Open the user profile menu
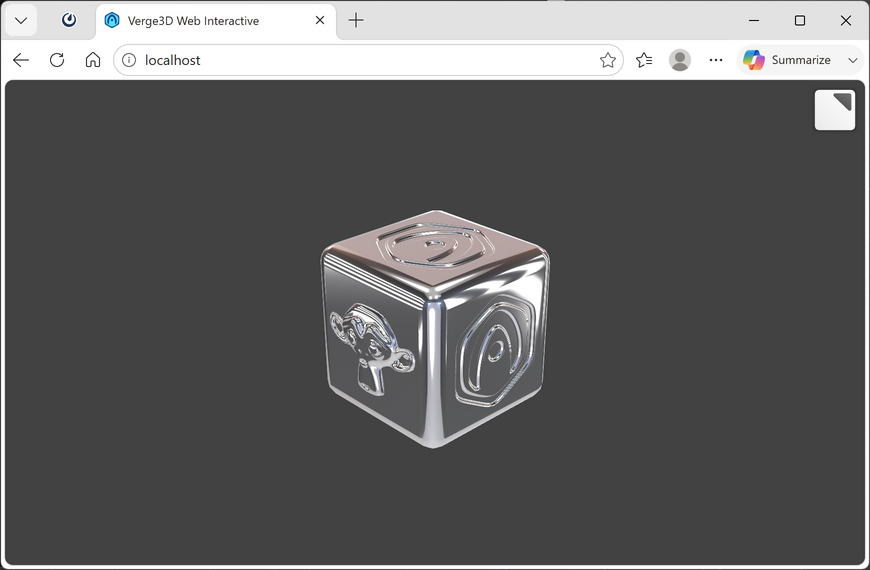Viewport: 870px width, 570px height. click(x=680, y=60)
